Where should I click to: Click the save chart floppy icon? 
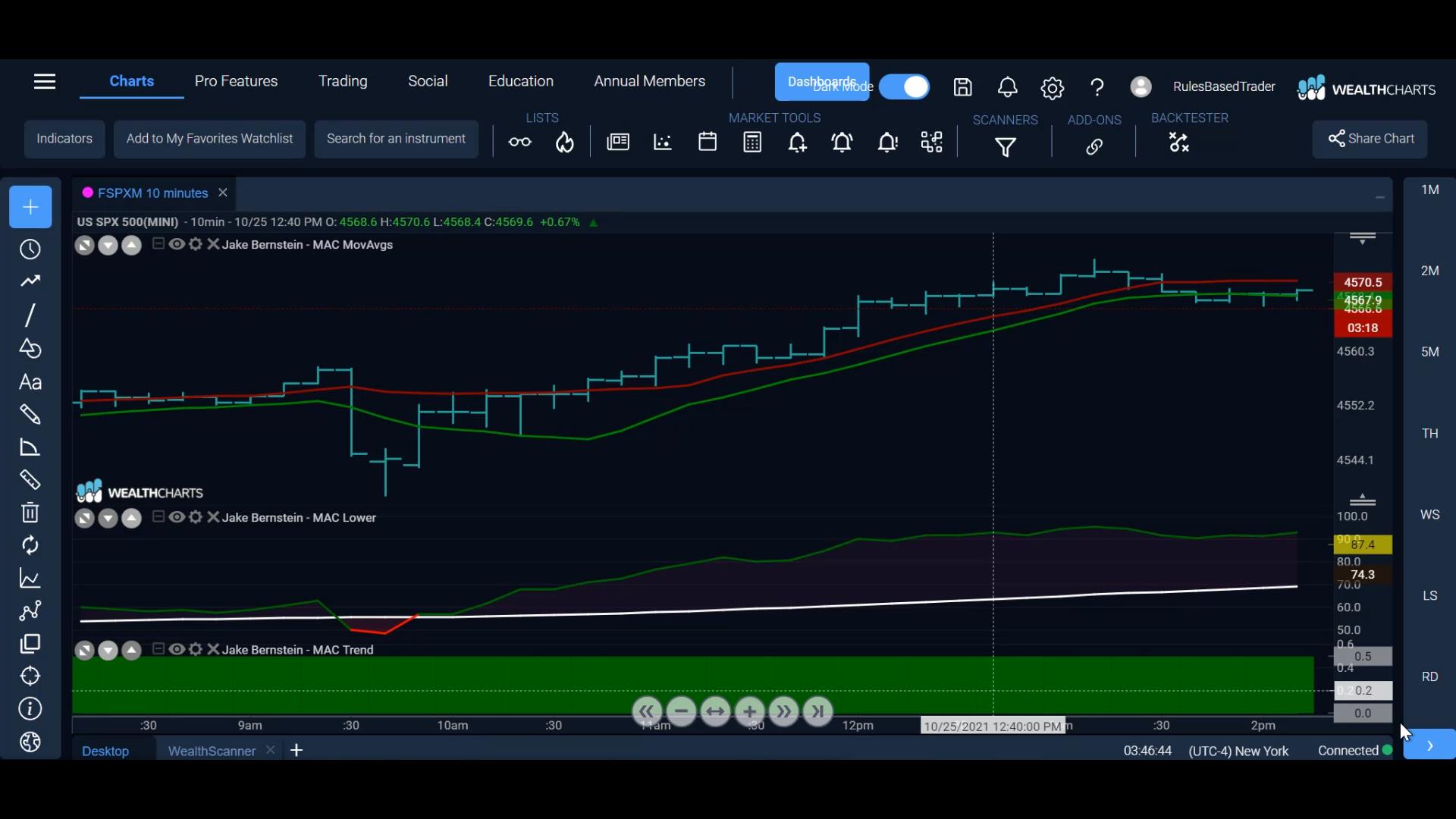[x=962, y=87]
